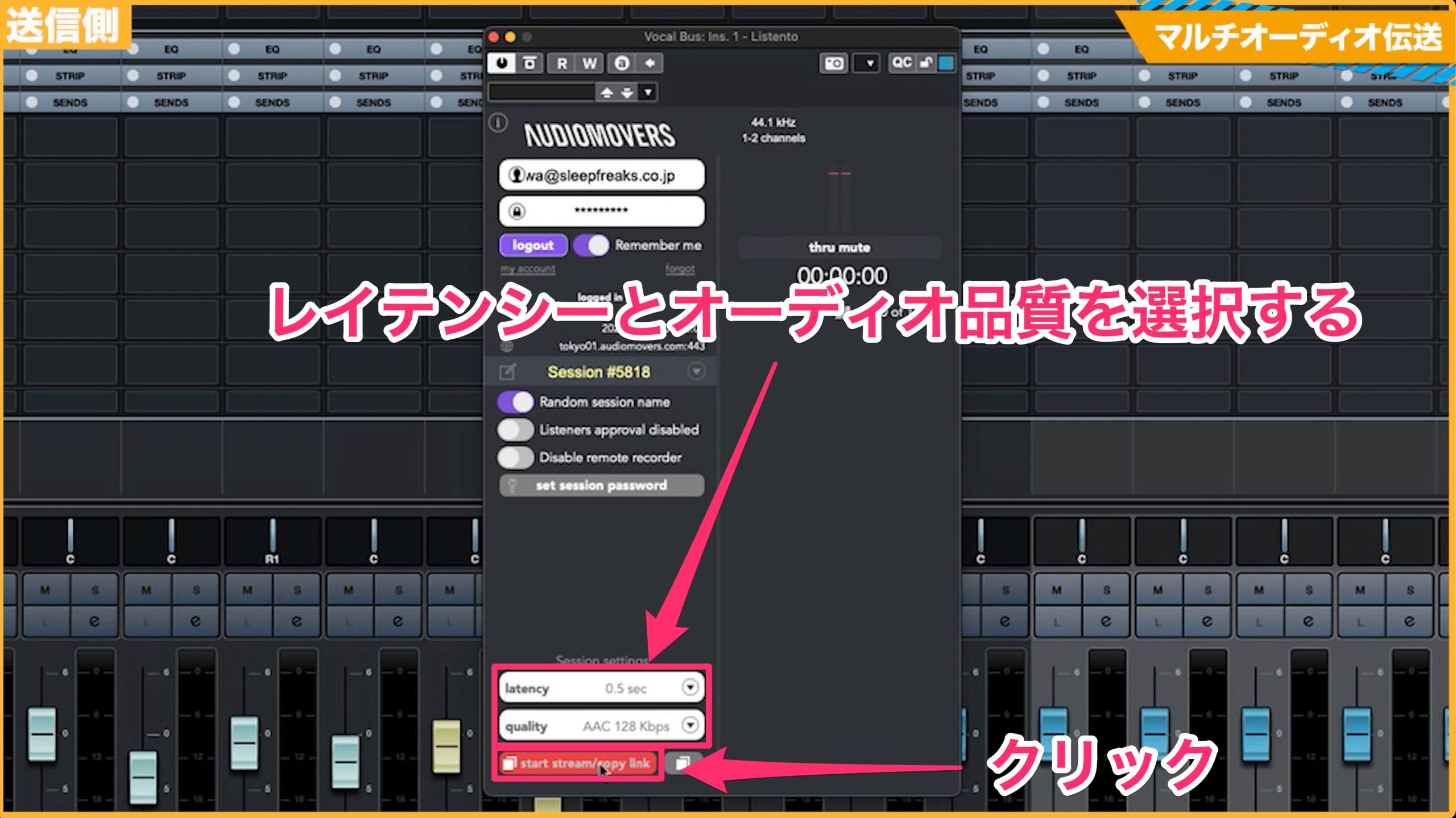This screenshot has width=1456, height=818.
Task: Expand the Session #5818 dropdown arrow
Action: point(696,371)
